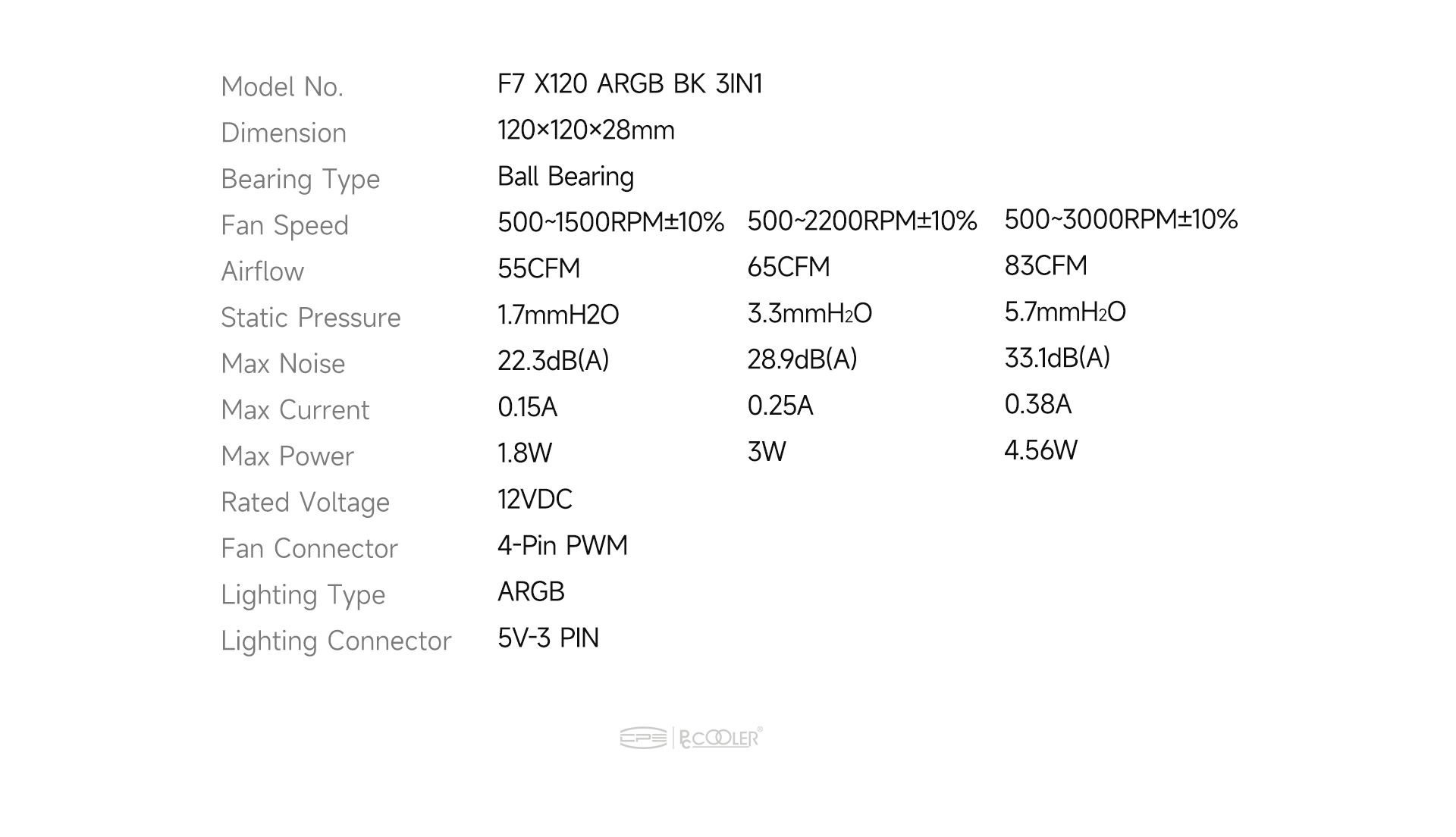Click the EPS logo
The width and height of the screenshot is (1456, 837).
(643, 738)
